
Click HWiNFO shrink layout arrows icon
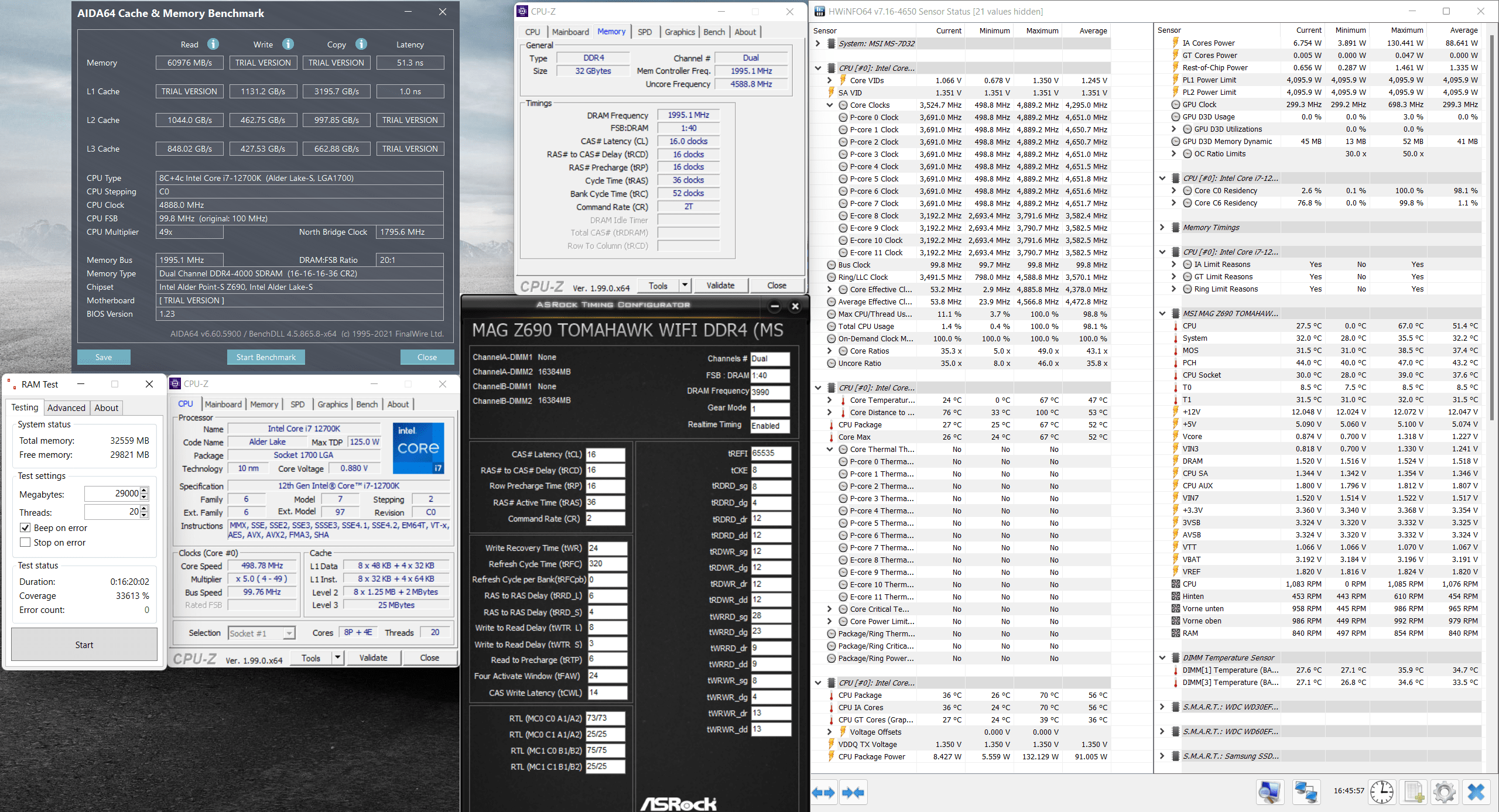[x=853, y=793]
